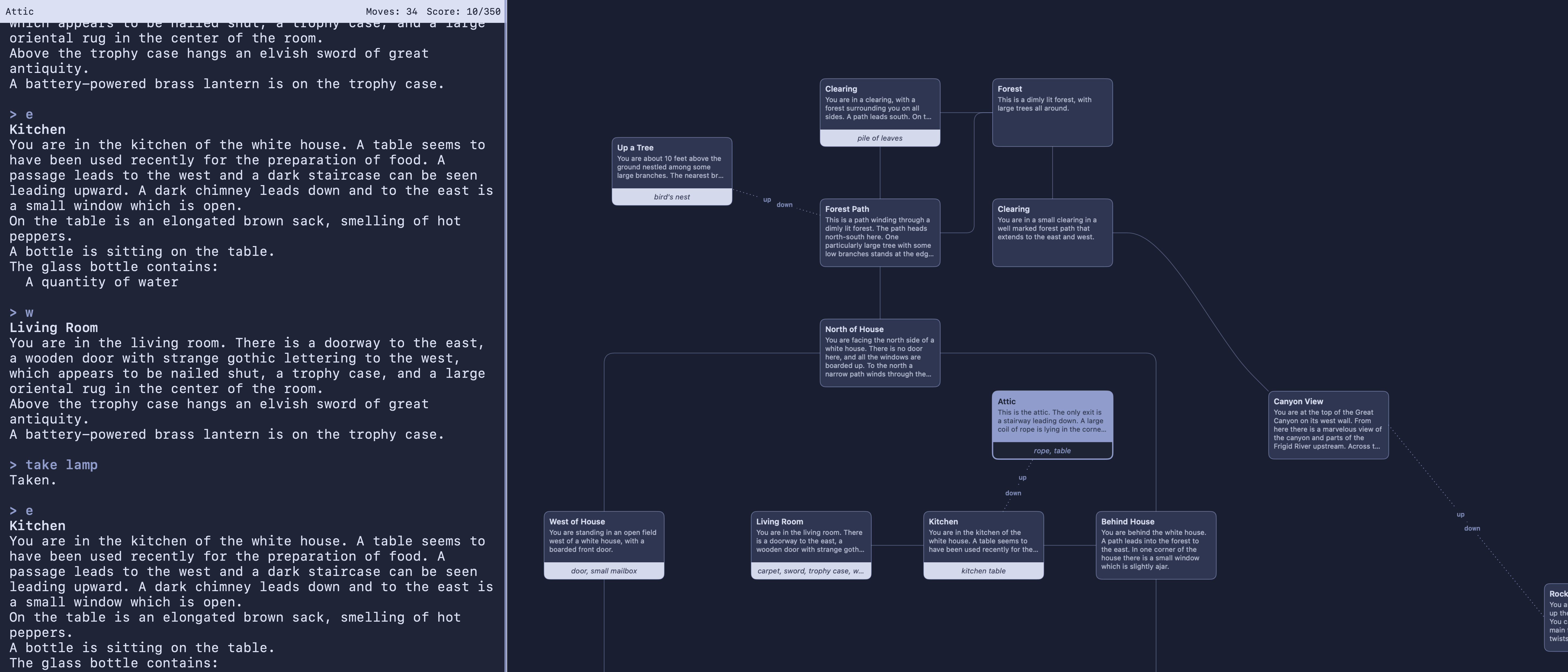Click the Clearing node with pile of leaves

(x=880, y=113)
